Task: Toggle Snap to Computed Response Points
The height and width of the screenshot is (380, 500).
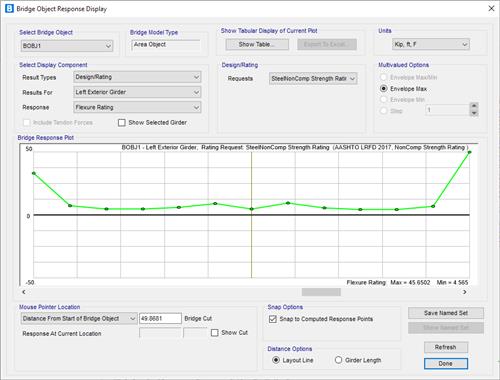Action: tap(273, 319)
